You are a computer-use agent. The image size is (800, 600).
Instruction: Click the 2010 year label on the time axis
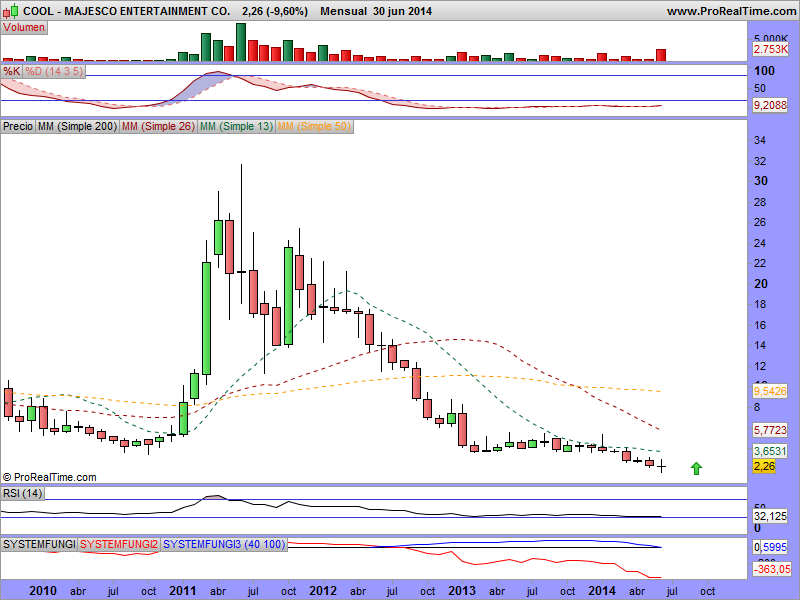point(43,591)
